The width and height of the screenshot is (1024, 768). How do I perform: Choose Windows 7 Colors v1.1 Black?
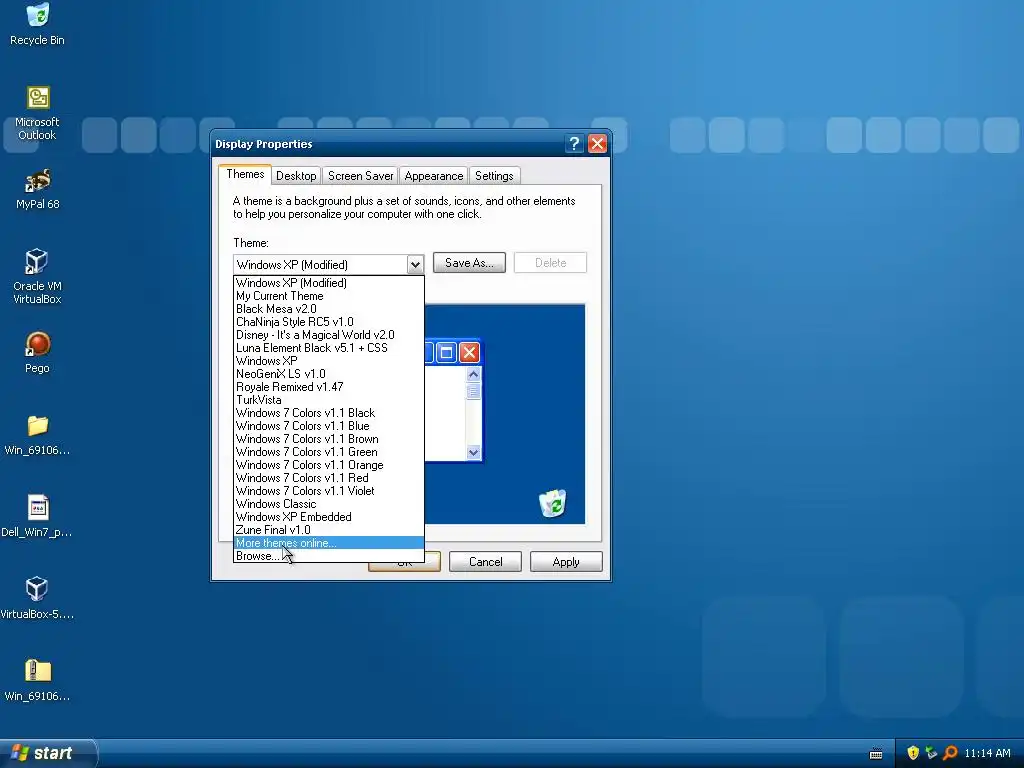click(x=328, y=413)
